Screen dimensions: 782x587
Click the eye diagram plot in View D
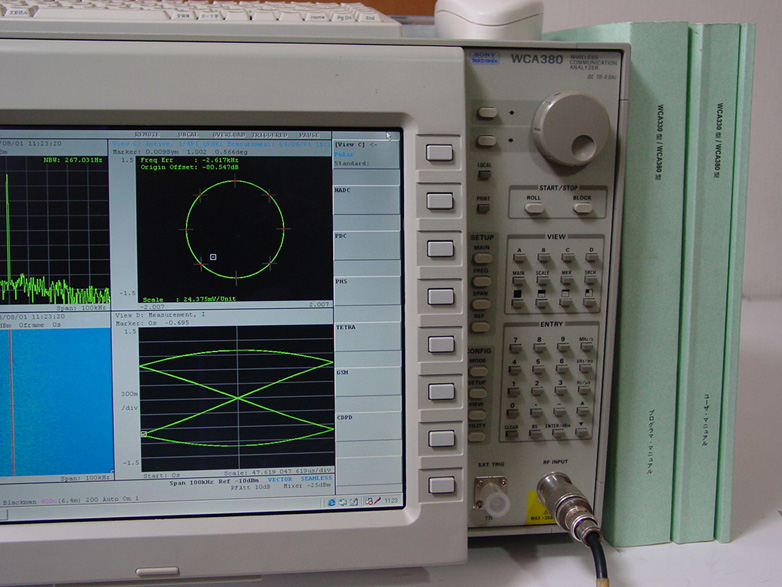tap(237, 398)
